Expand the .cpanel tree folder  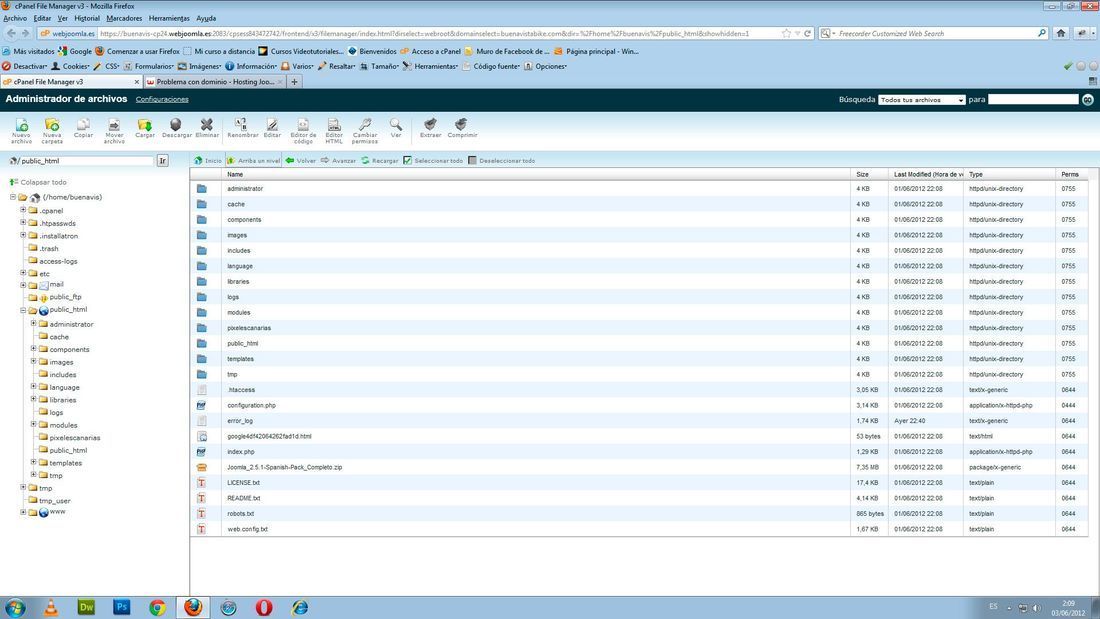click(x=23, y=210)
